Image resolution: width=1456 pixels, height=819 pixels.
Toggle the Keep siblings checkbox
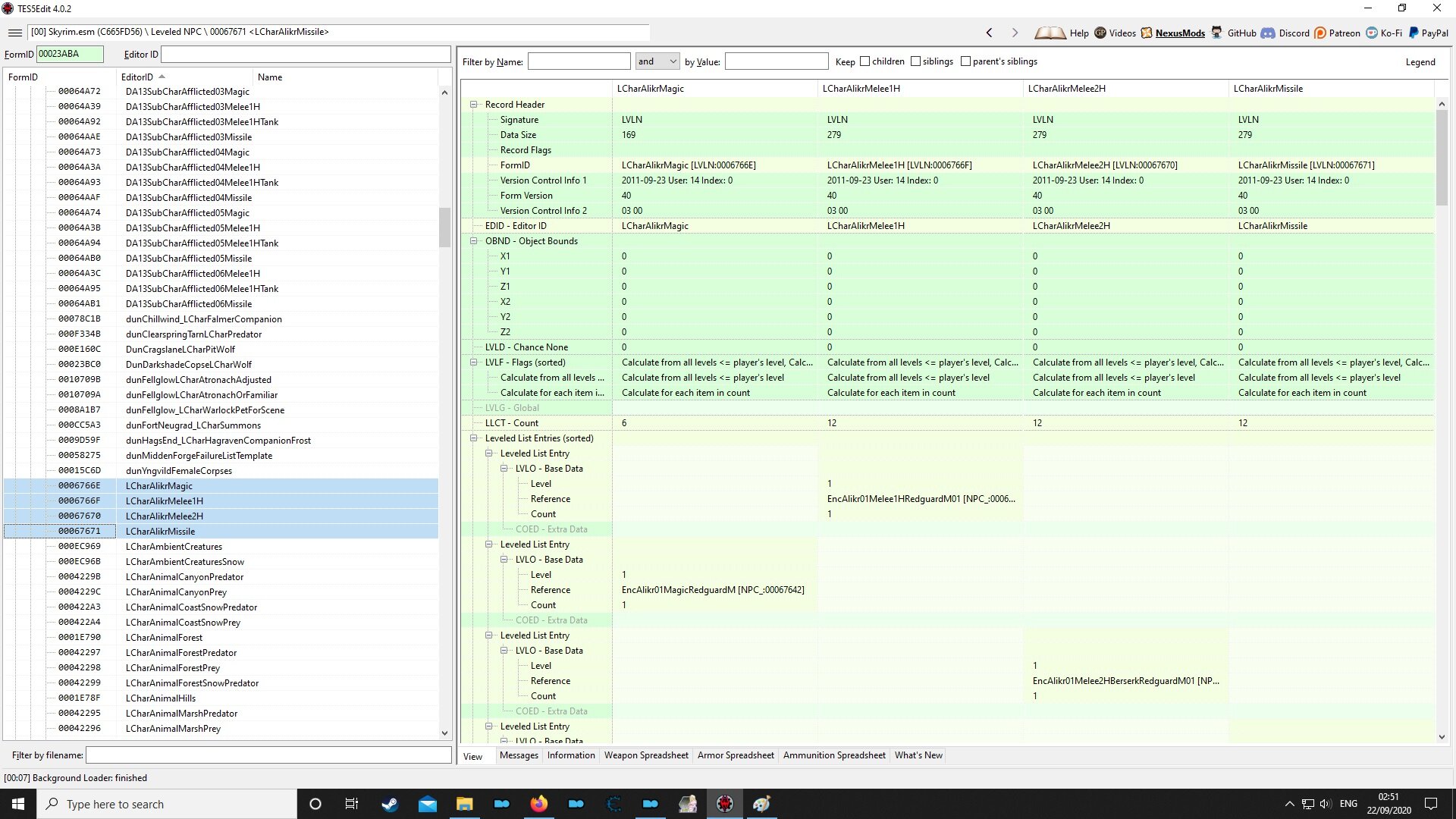tap(915, 61)
